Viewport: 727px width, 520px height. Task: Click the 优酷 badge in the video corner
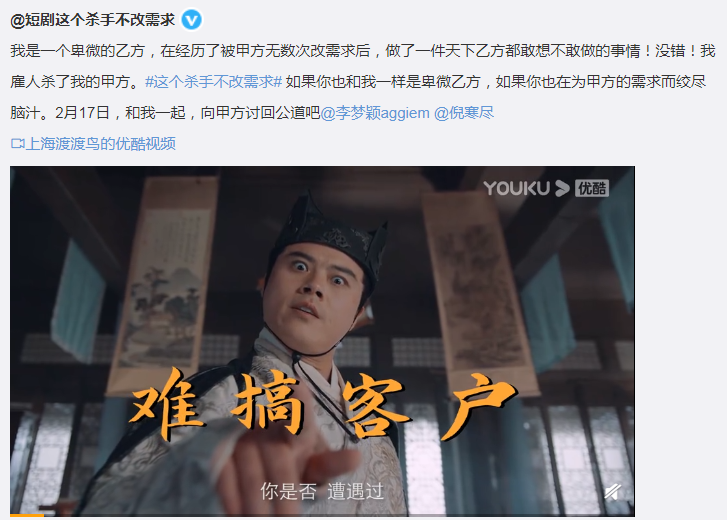coord(592,188)
